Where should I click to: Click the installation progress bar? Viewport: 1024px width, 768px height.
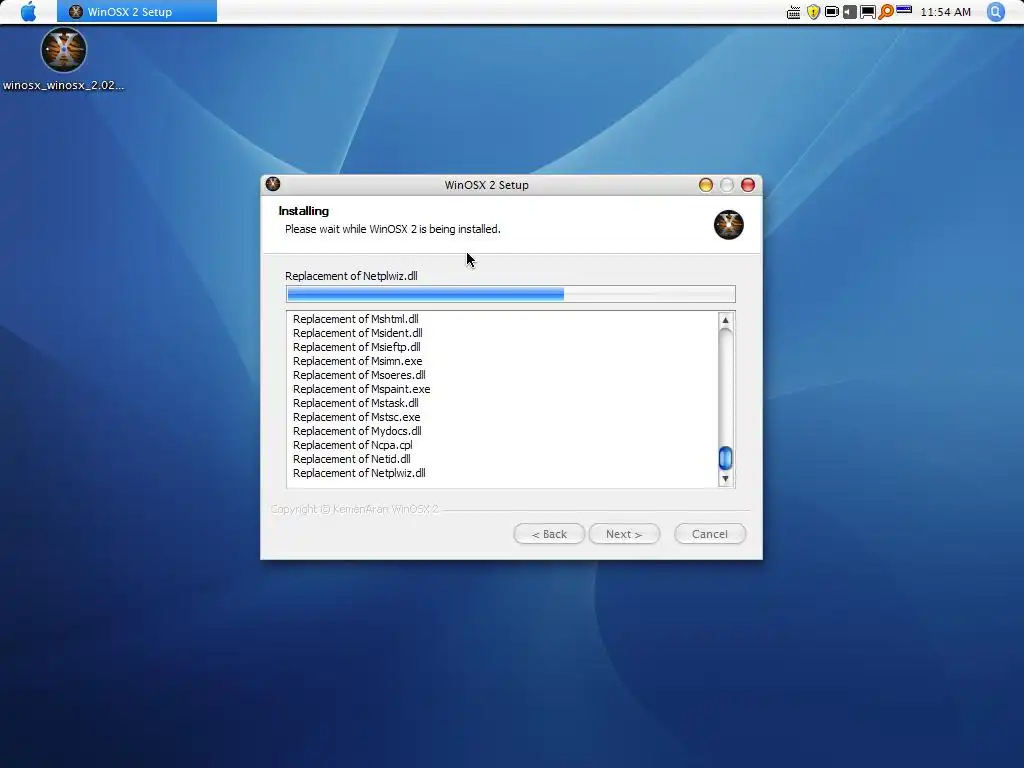click(511, 294)
